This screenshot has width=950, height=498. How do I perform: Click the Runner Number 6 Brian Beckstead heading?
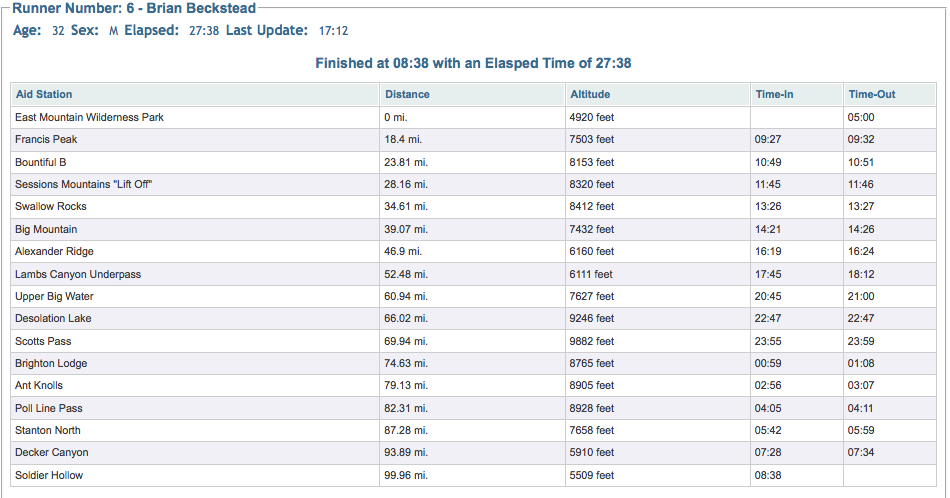134,8
